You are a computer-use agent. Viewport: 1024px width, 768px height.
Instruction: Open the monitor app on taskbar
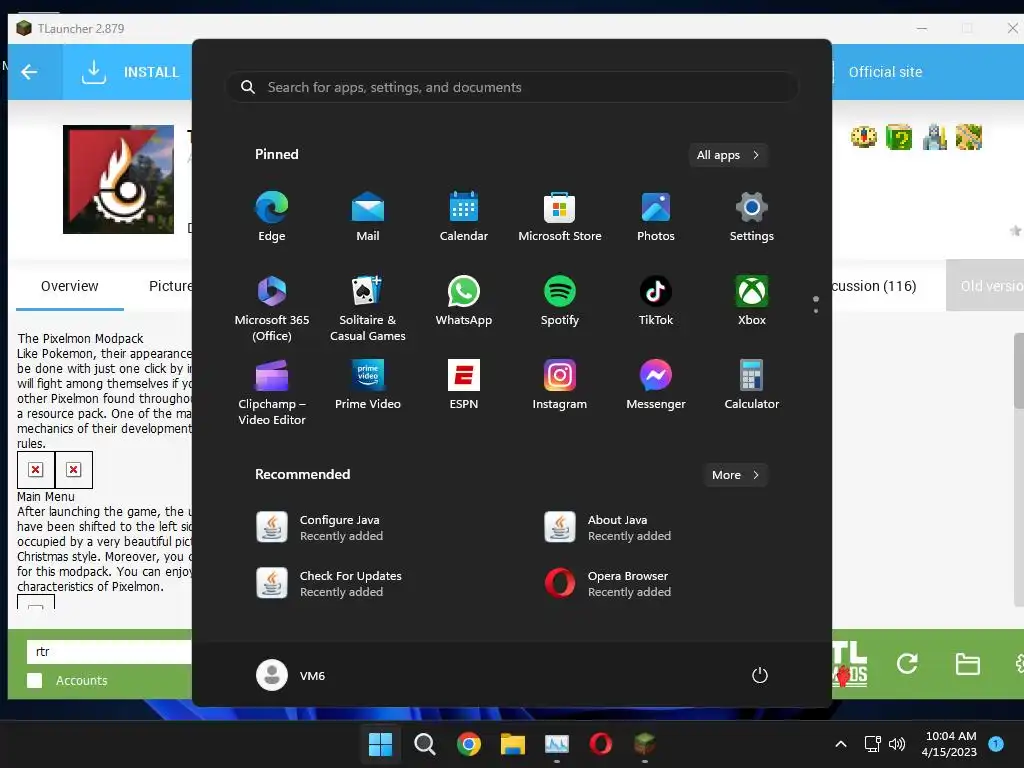point(556,744)
